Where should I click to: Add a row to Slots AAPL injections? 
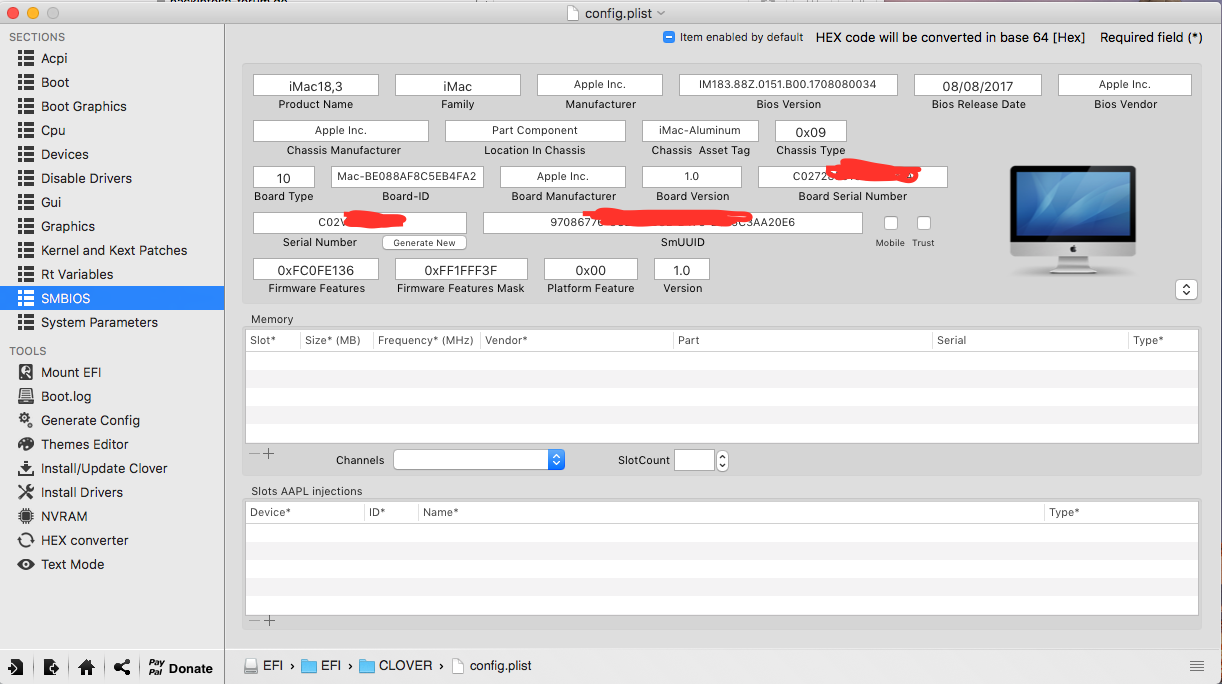(x=269, y=620)
